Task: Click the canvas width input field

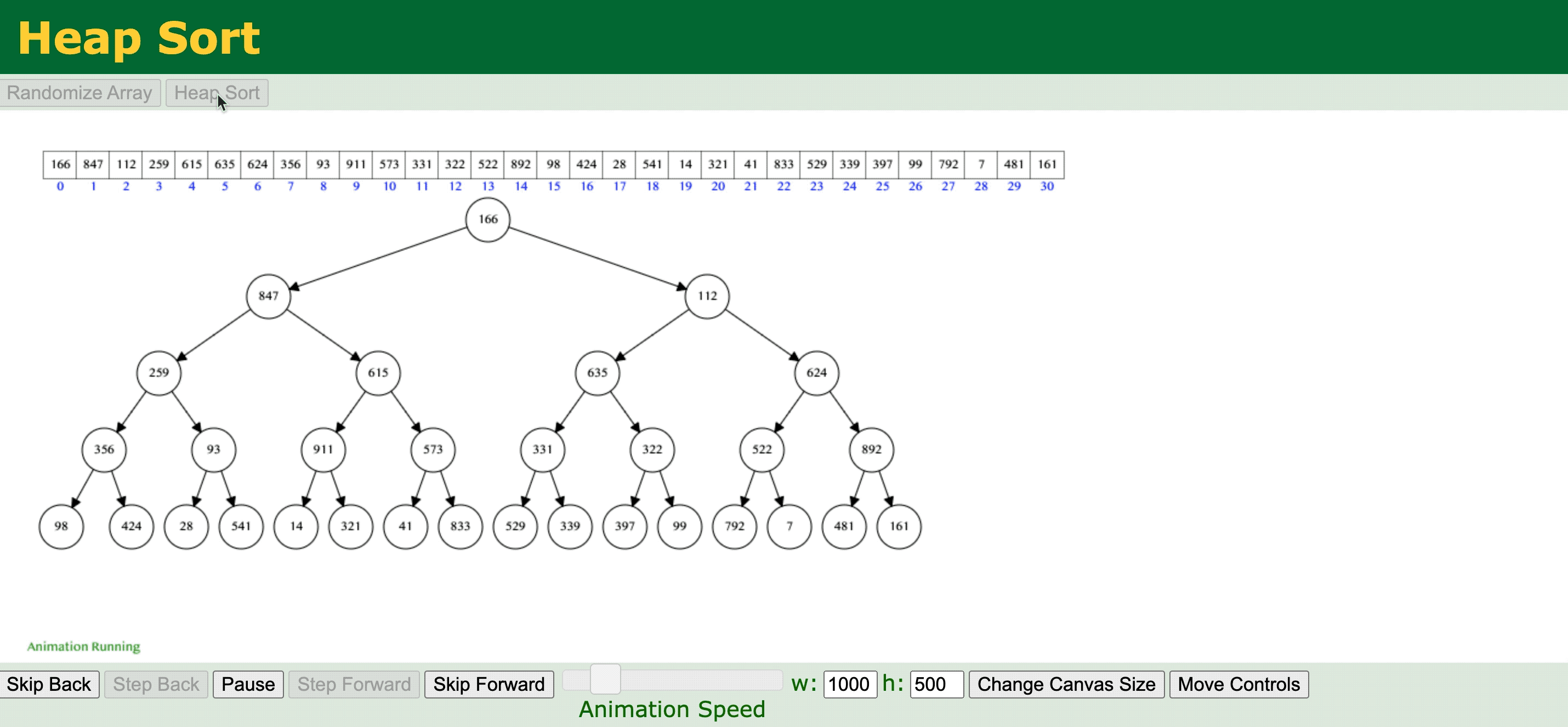Action: pyautogui.click(x=849, y=685)
